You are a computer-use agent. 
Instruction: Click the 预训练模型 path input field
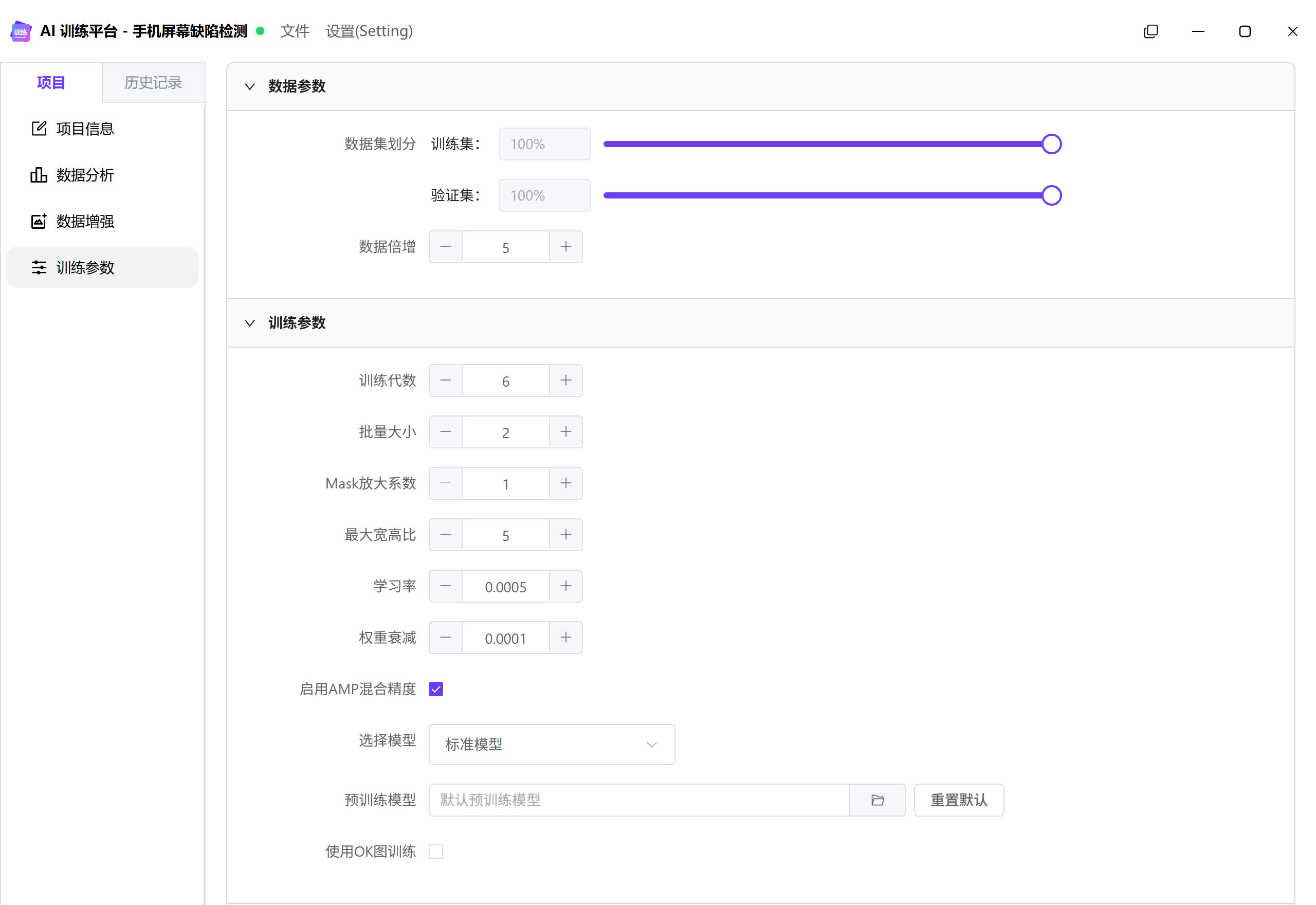point(639,800)
